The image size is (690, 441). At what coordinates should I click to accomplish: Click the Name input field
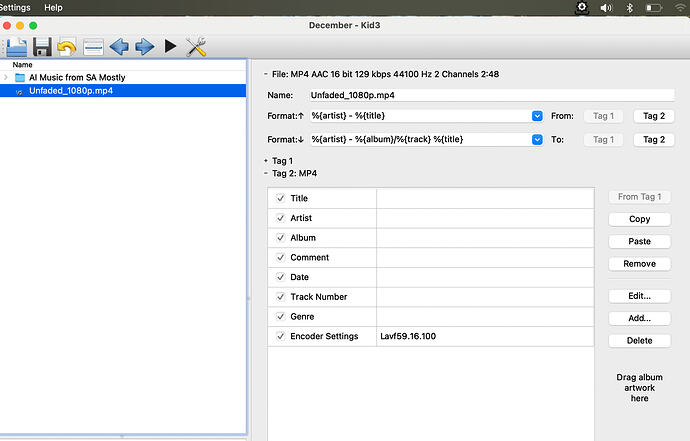(x=492, y=95)
